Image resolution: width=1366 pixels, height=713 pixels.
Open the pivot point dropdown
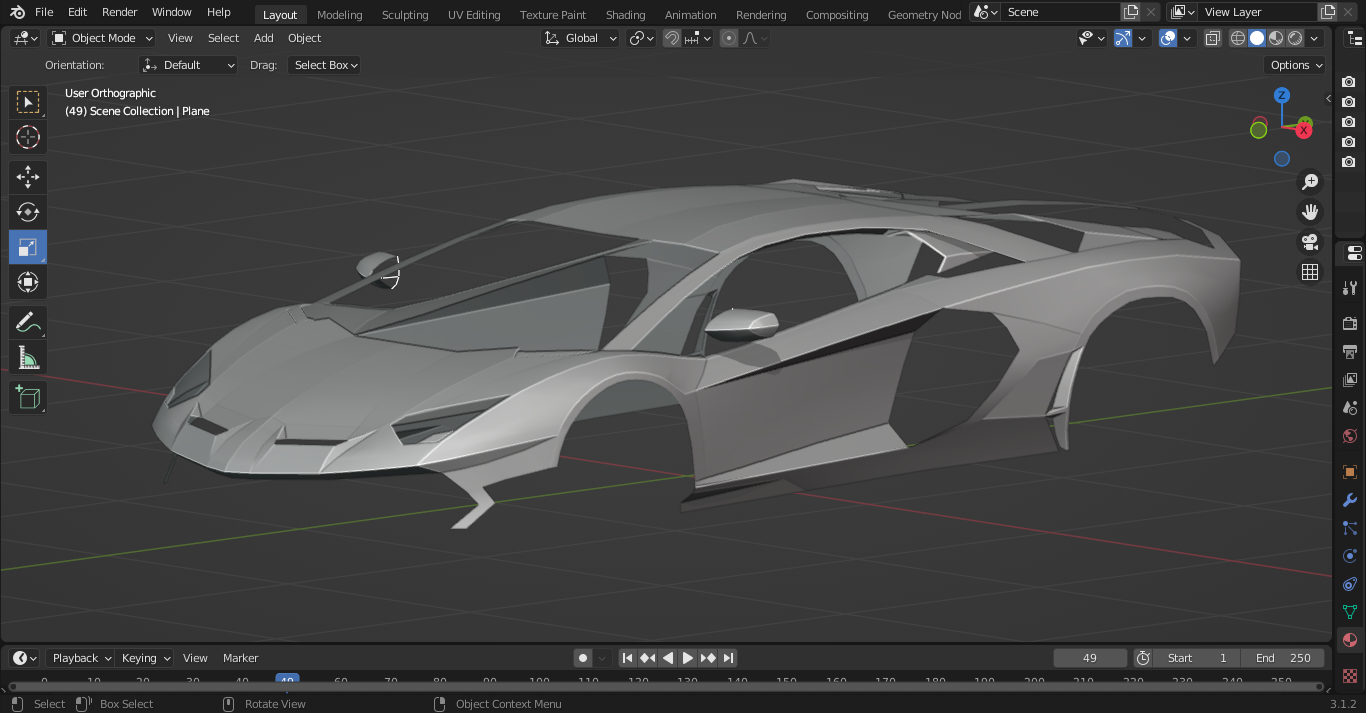(641, 38)
